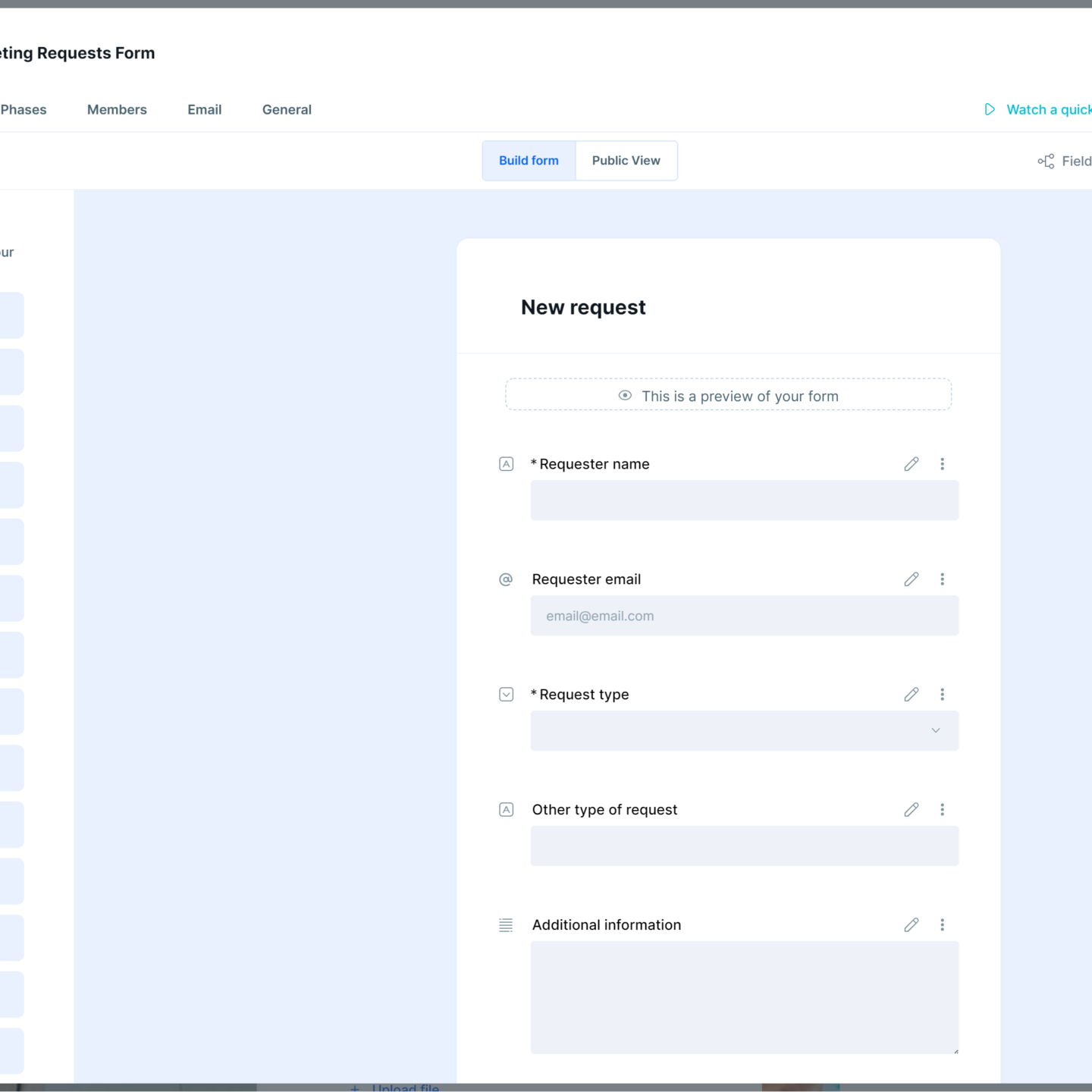Click inside the Additional information text area
This screenshot has width=1092, height=1092.
(744, 997)
